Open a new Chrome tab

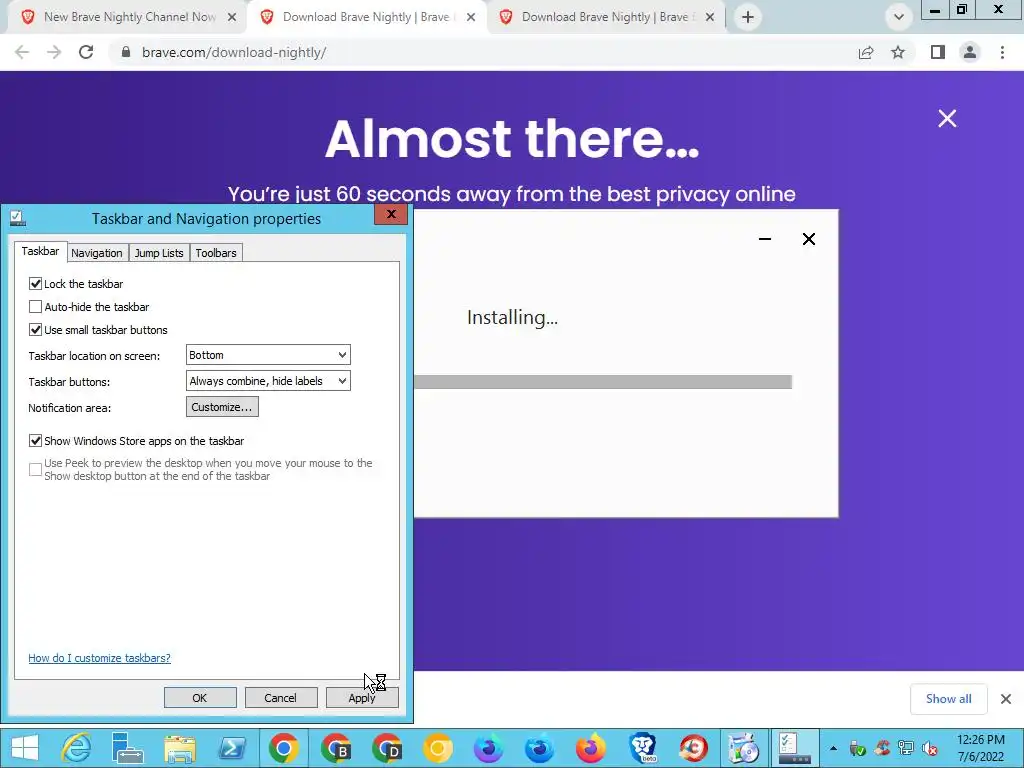[748, 17]
